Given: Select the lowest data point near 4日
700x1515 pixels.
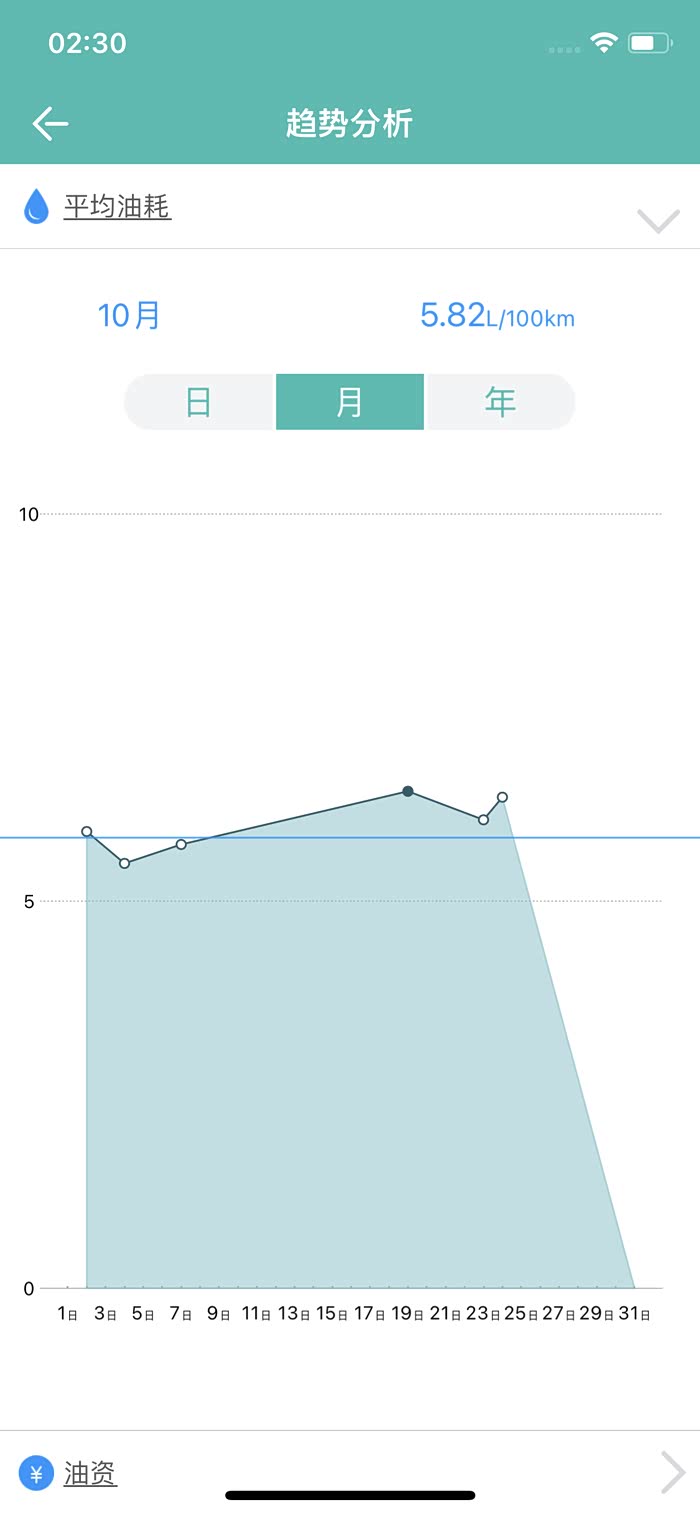Looking at the screenshot, I should [x=124, y=863].
